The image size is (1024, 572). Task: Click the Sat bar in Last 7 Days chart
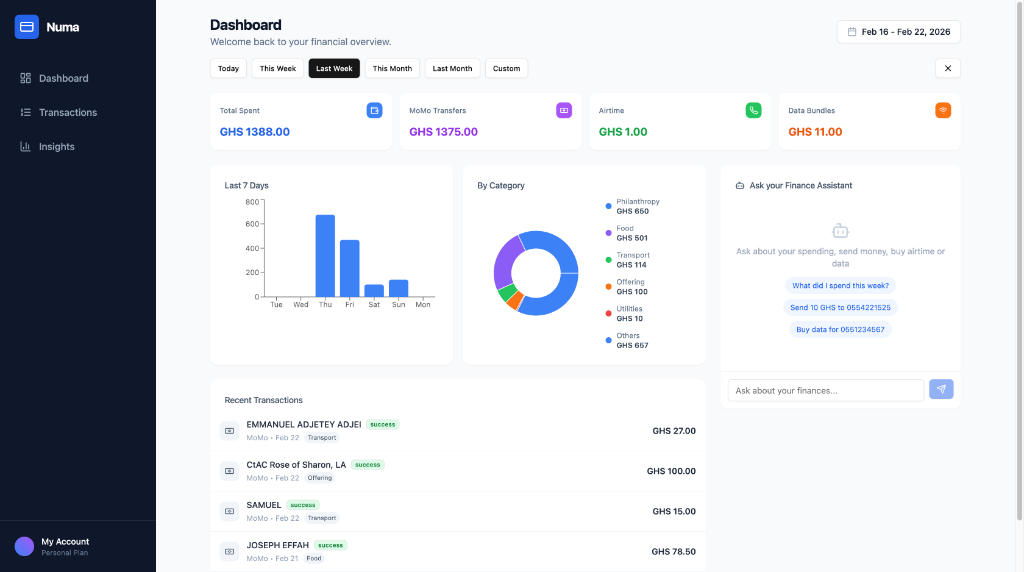pyautogui.click(x=374, y=291)
